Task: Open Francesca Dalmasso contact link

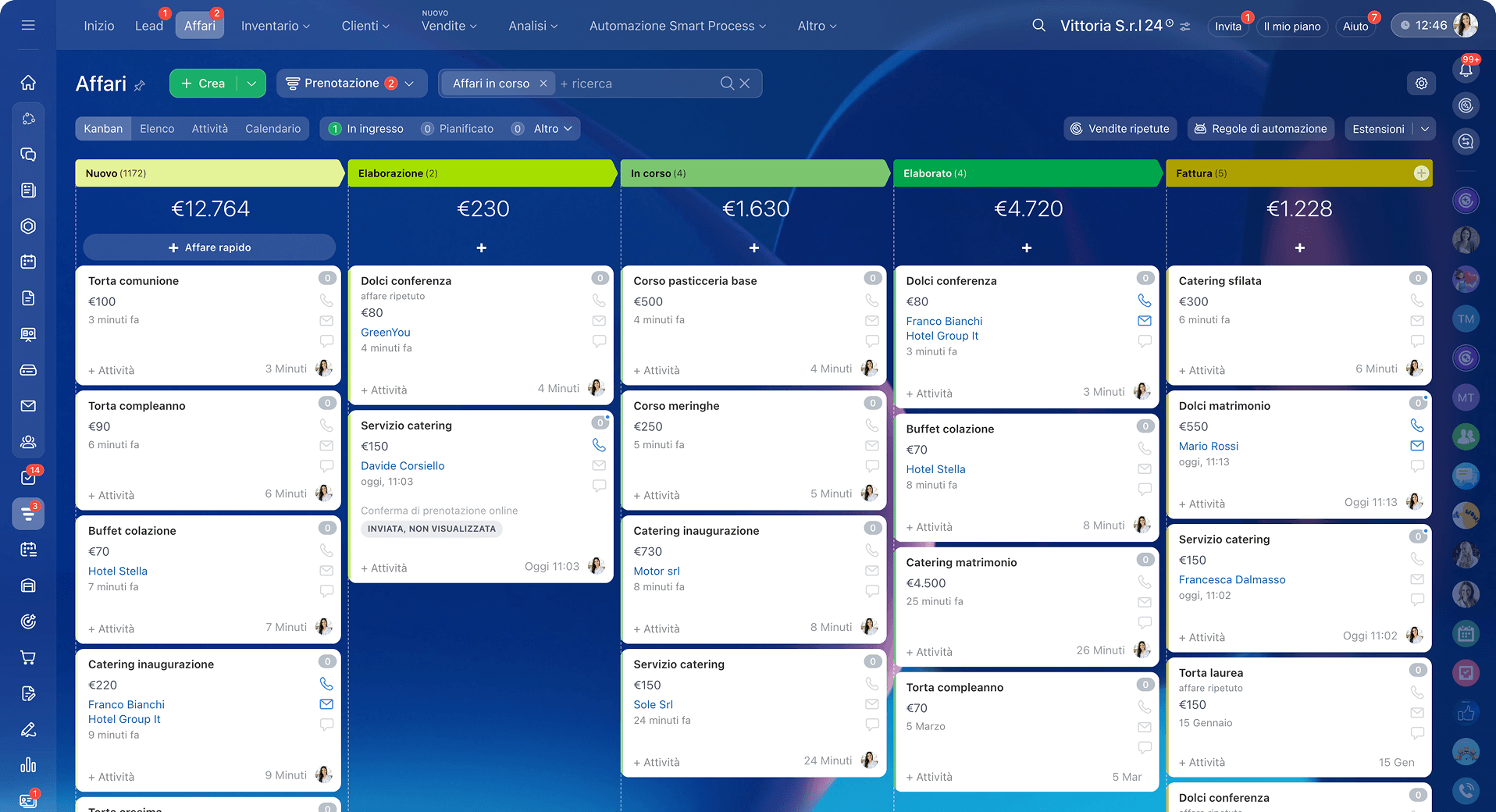Action: tap(1232, 579)
